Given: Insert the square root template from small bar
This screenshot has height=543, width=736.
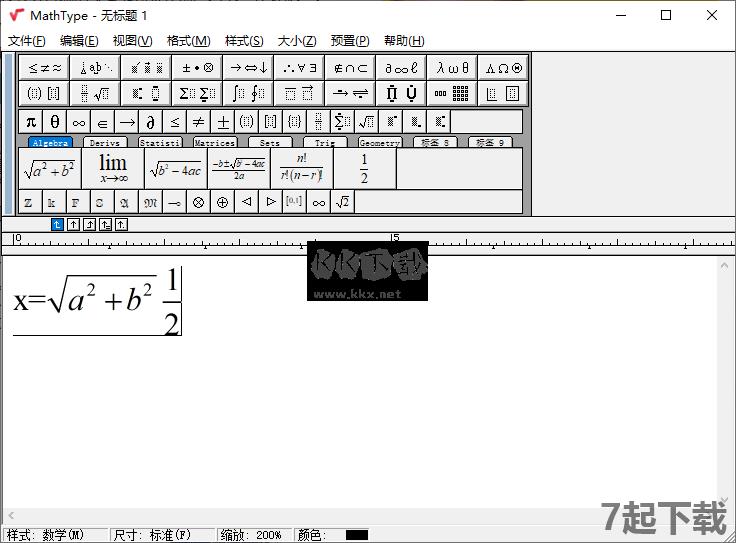Looking at the screenshot, I should point(367,122).
